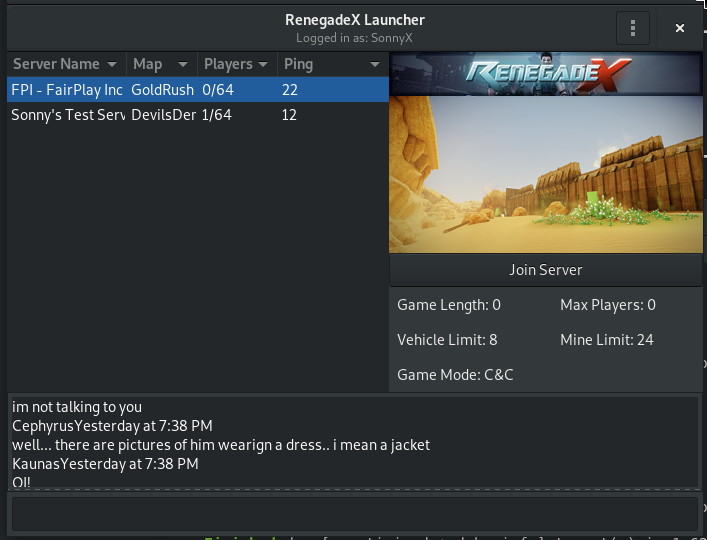Screen dimensions: 707x540
Task: Open the Ping column dropdown arrow
Action: pyautogui.click(x=374, y=64)
